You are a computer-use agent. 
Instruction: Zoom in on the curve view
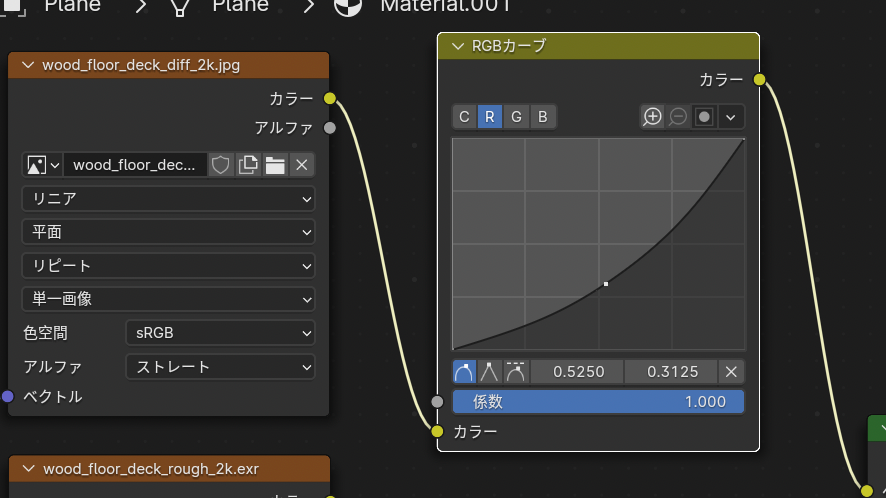click(x=652, y=117)
